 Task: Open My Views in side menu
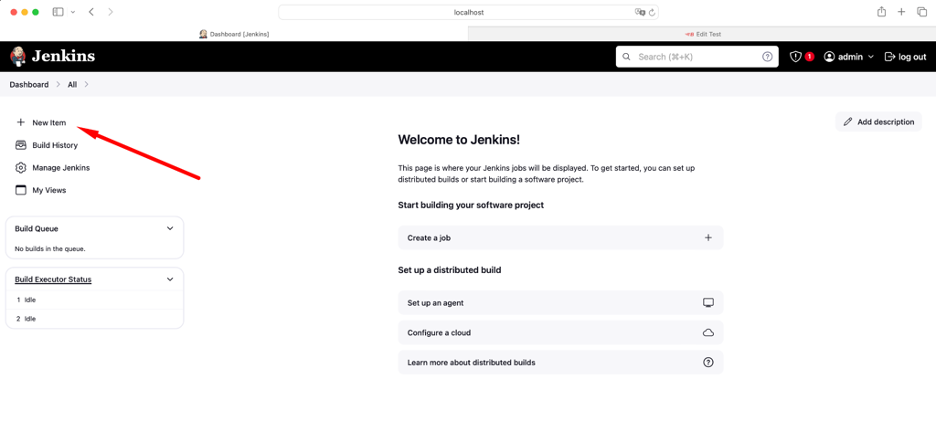coord(49,190)
